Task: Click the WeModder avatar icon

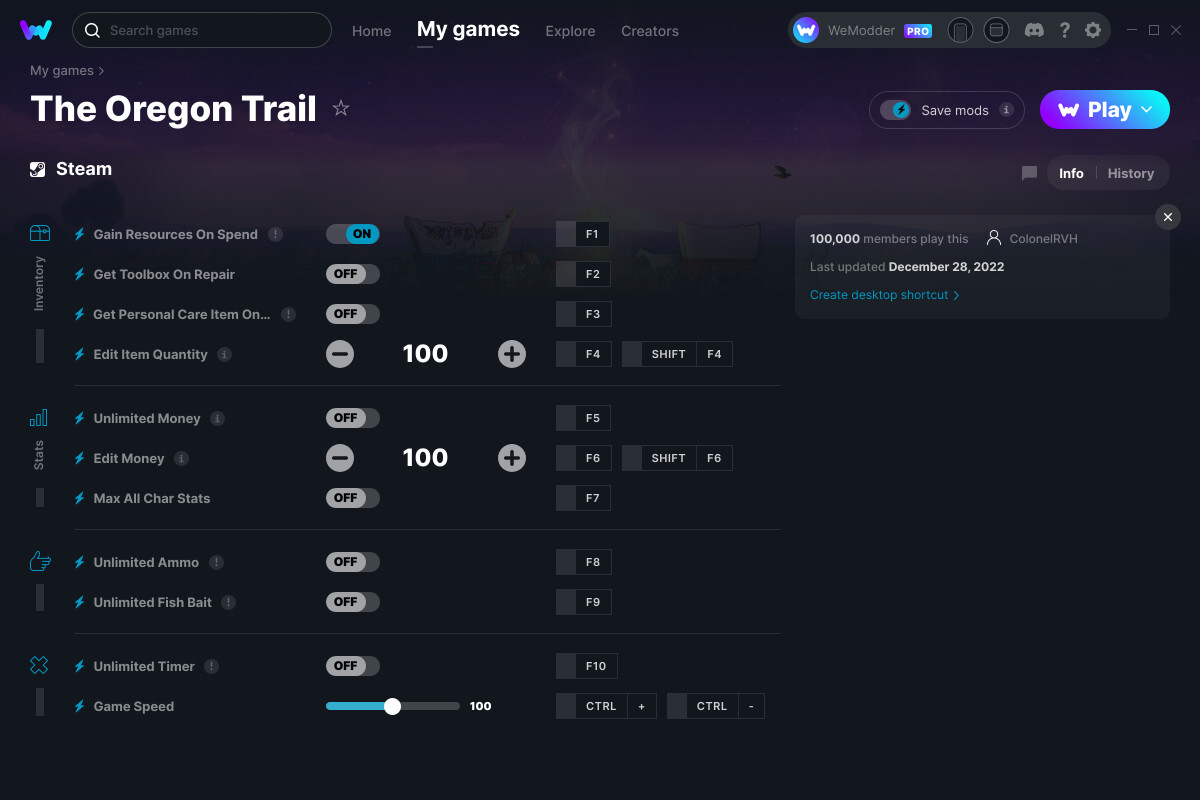Action: (x=806, y=30)
